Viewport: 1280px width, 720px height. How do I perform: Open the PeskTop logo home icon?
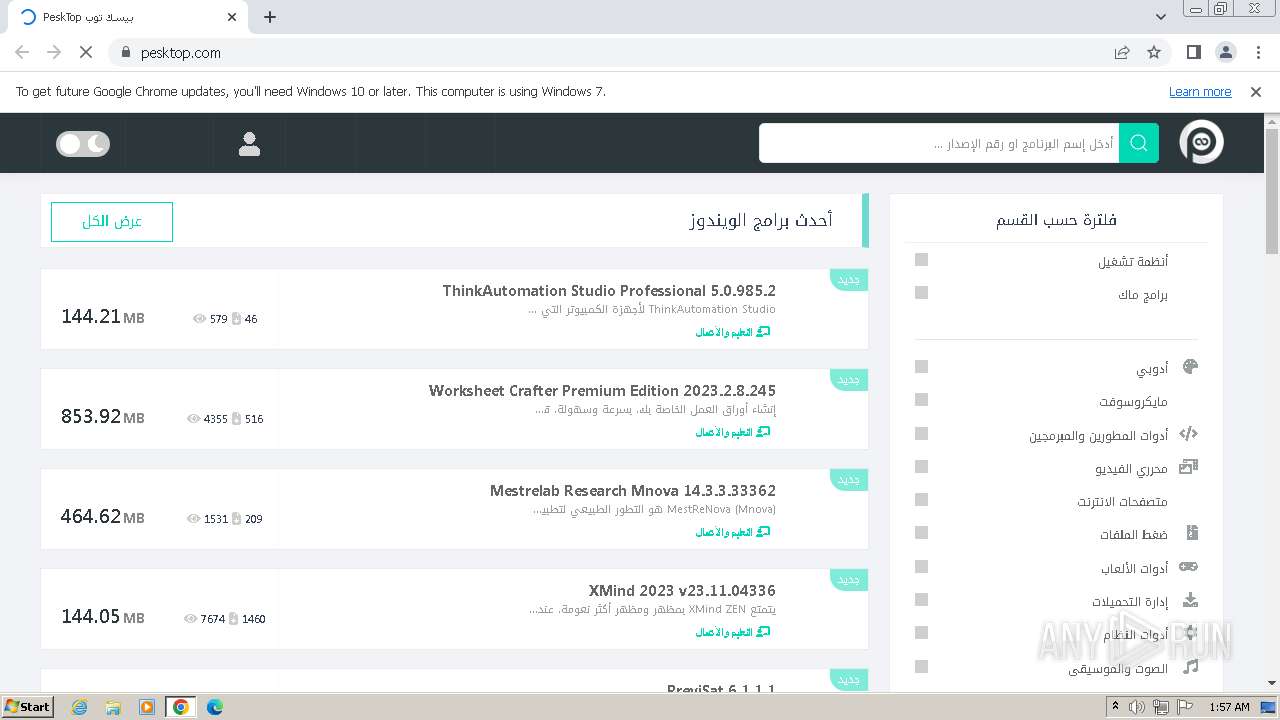pos(1201,143)
